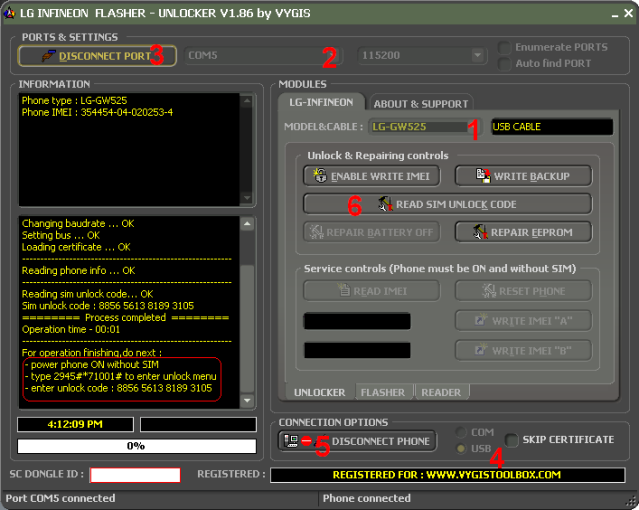This screenshot has height=510, width=639.
Task: Minimize the flasher window
Action: [615, 13]
